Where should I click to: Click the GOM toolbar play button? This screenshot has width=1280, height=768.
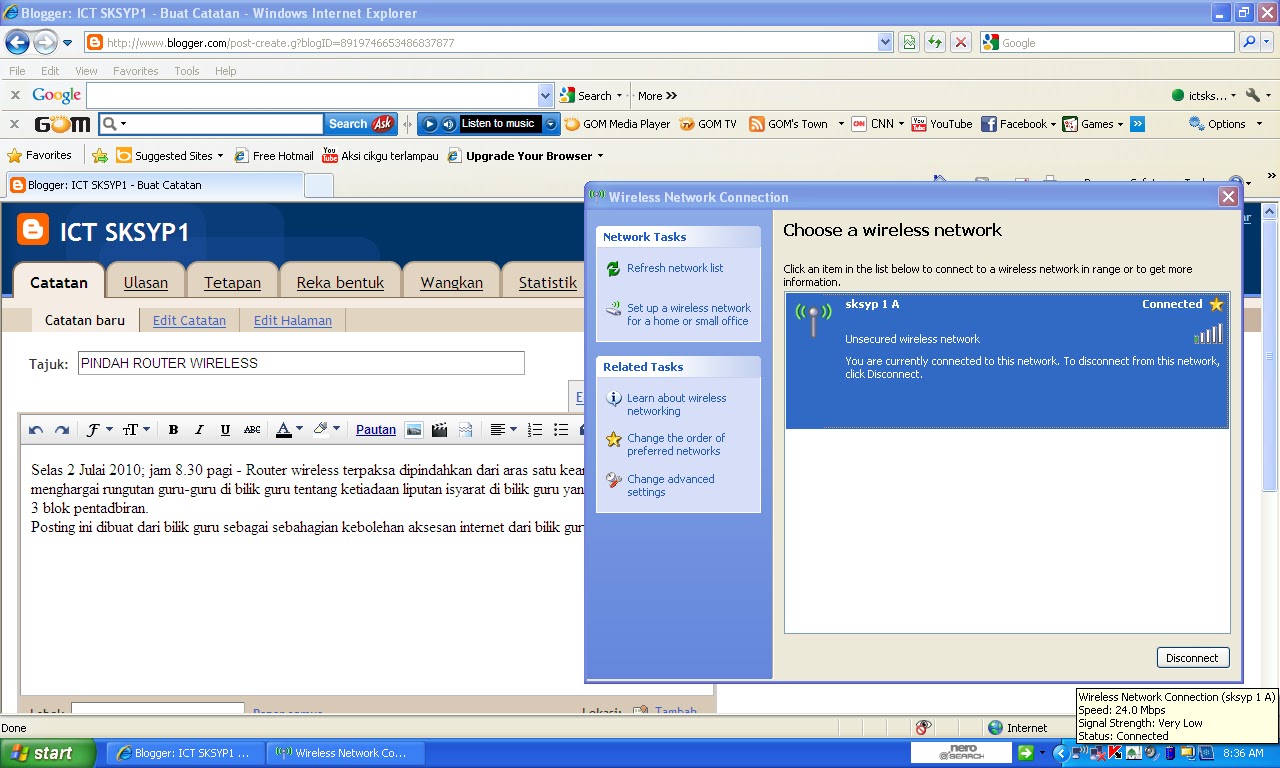(429, 124)
